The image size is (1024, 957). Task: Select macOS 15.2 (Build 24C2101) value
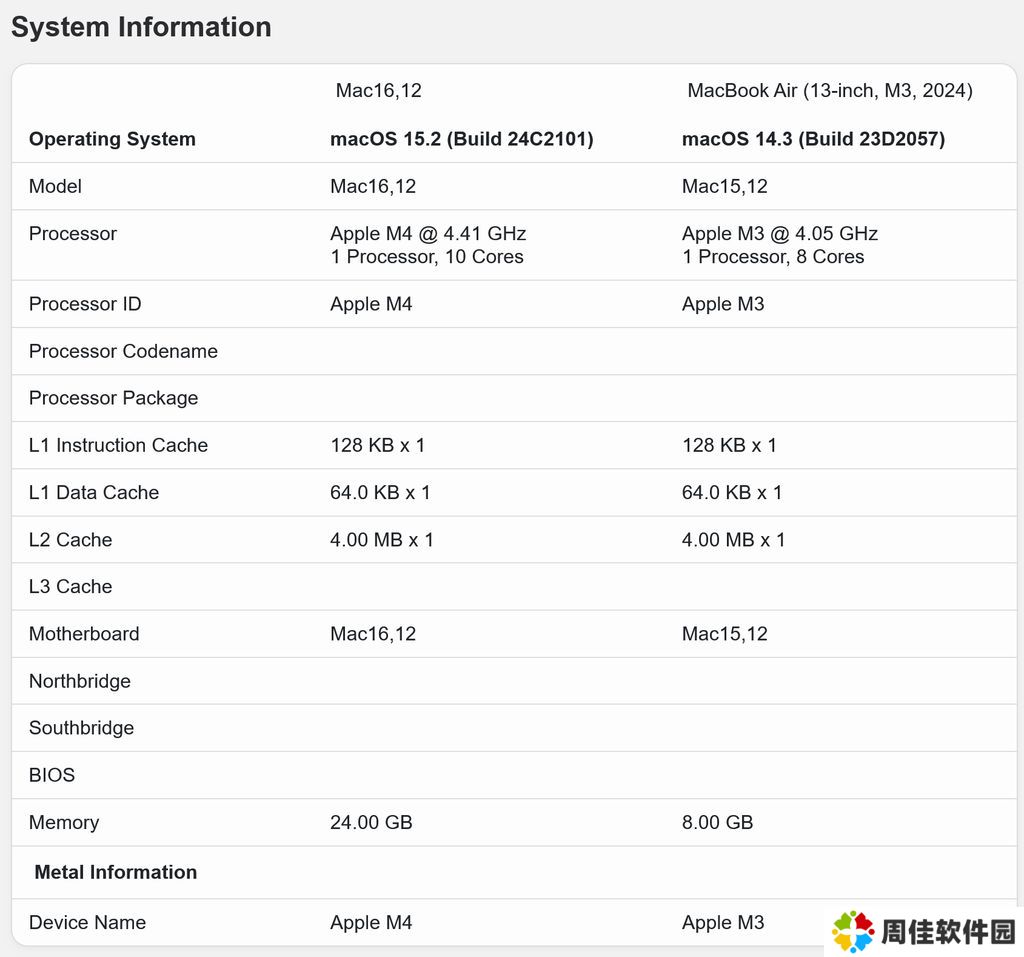click(462, 139)
